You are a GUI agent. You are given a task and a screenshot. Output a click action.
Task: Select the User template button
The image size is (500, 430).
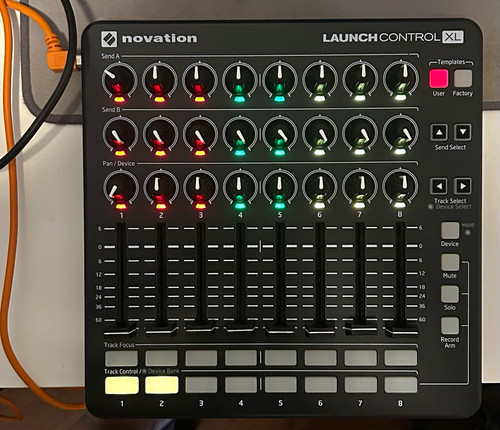tap(439, 79)
